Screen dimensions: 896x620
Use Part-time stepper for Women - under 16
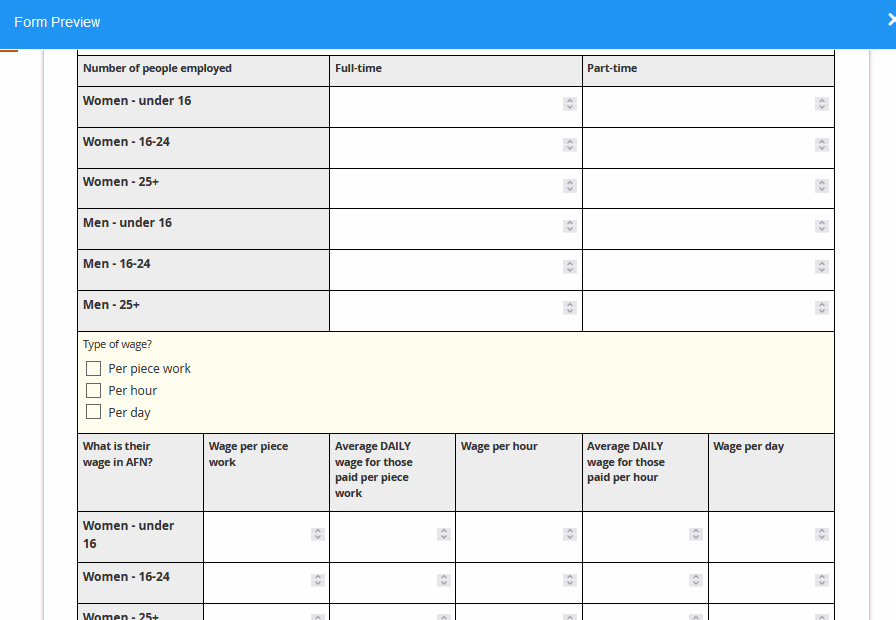pyautogui.click(x=822, y=103)
